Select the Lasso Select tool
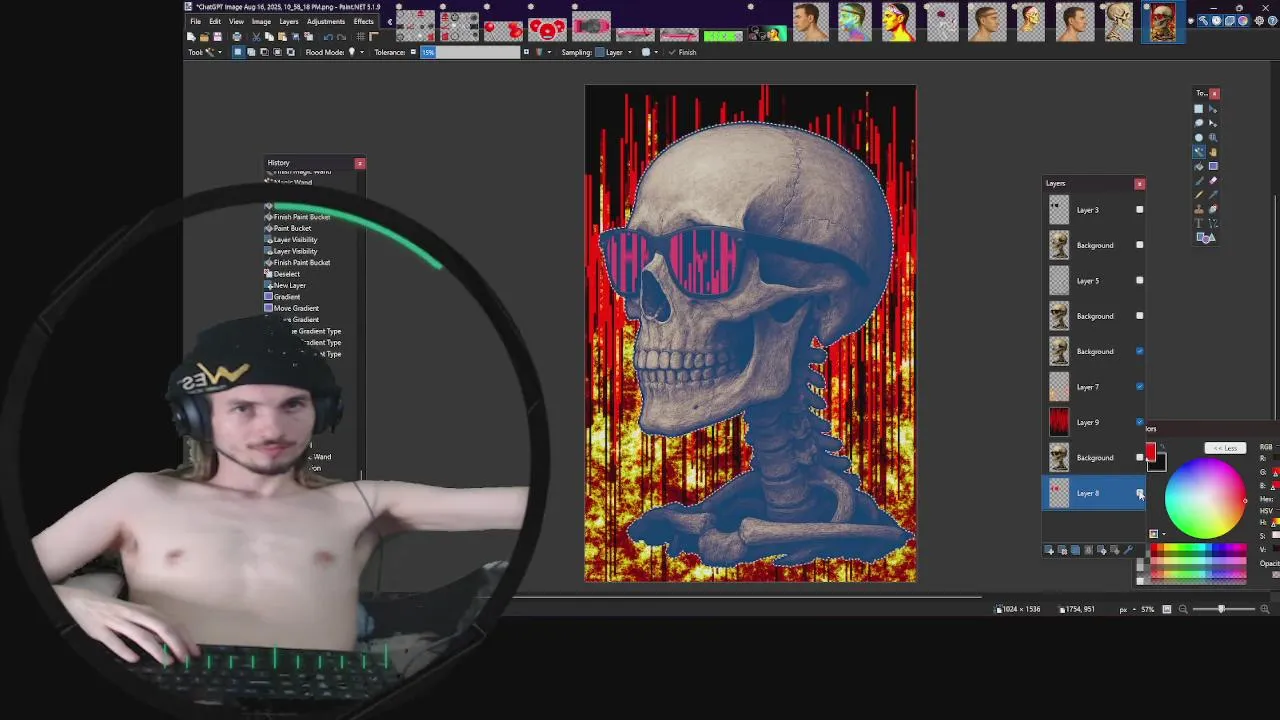Image resolution: width=1280 pixels, height=720 pixels. tap(1198, 123)
